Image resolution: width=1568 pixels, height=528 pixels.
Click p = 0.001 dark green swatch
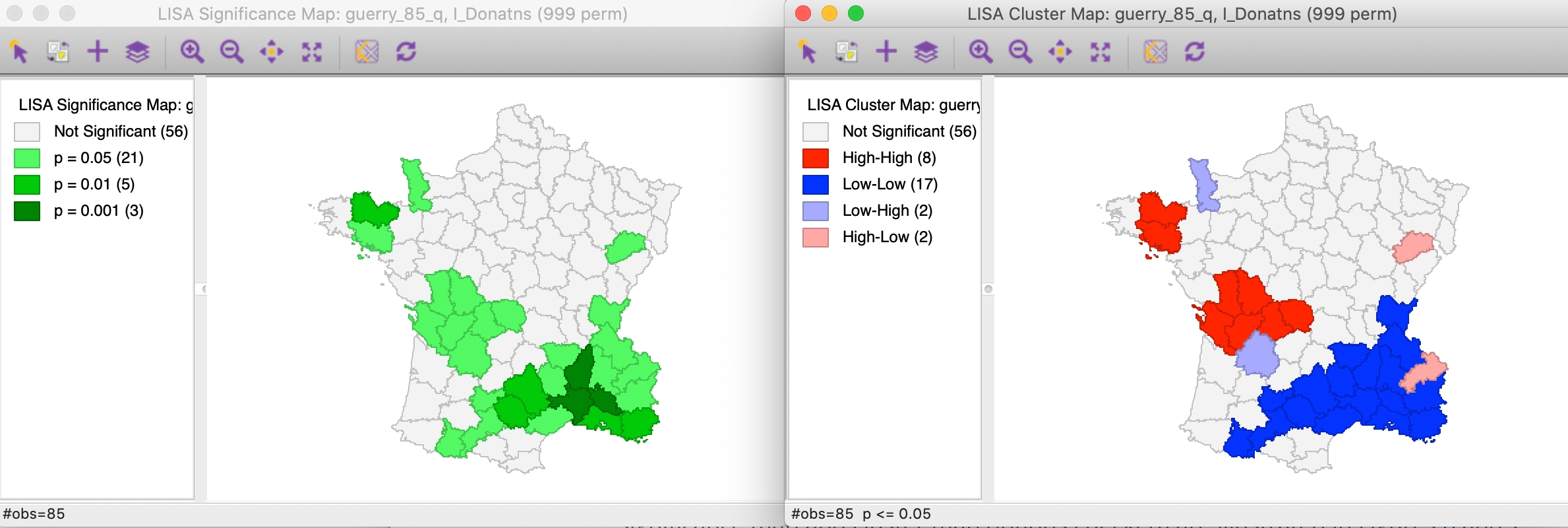(x=27, y=211)
